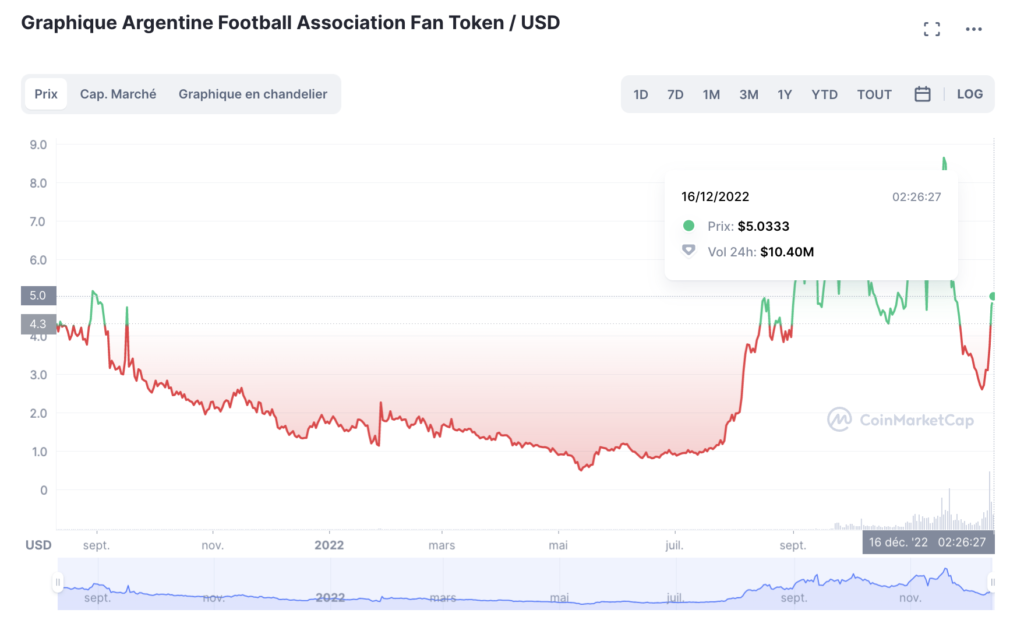Click the right handle of range slider
Viewport: 1024px width, 620px height.
pyautogui.click(x=992, y=582)
